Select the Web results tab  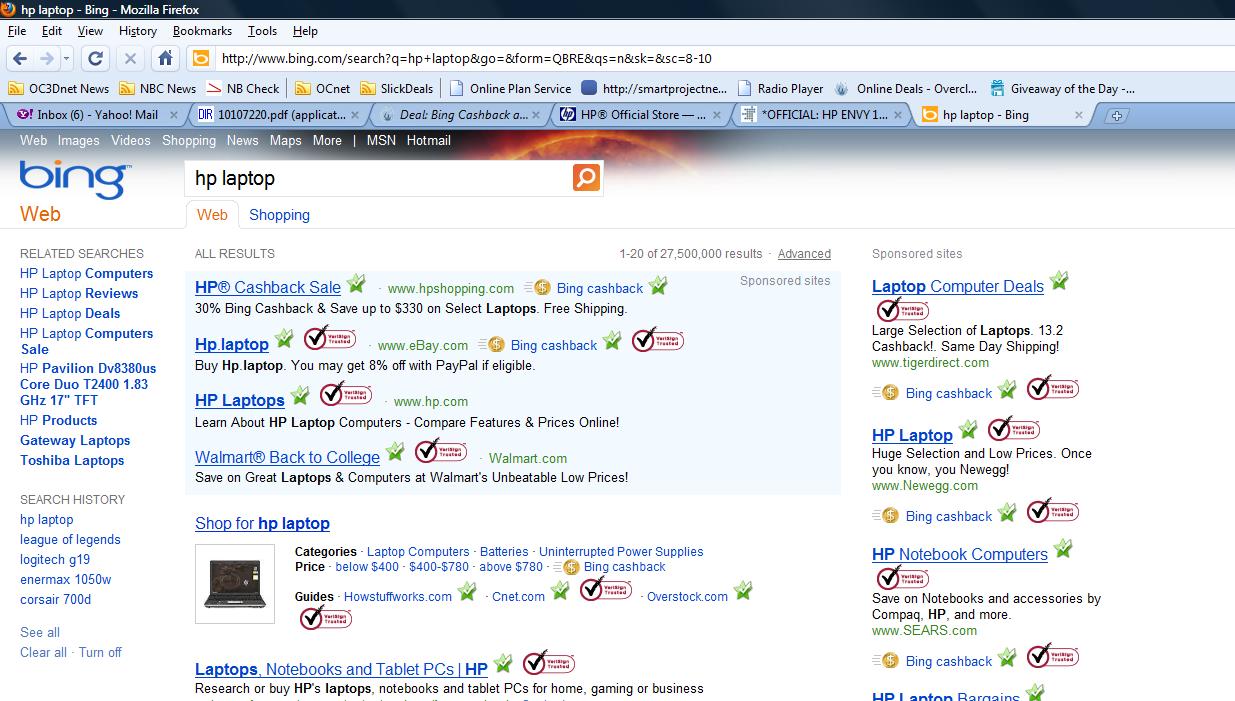pos(212,215)
